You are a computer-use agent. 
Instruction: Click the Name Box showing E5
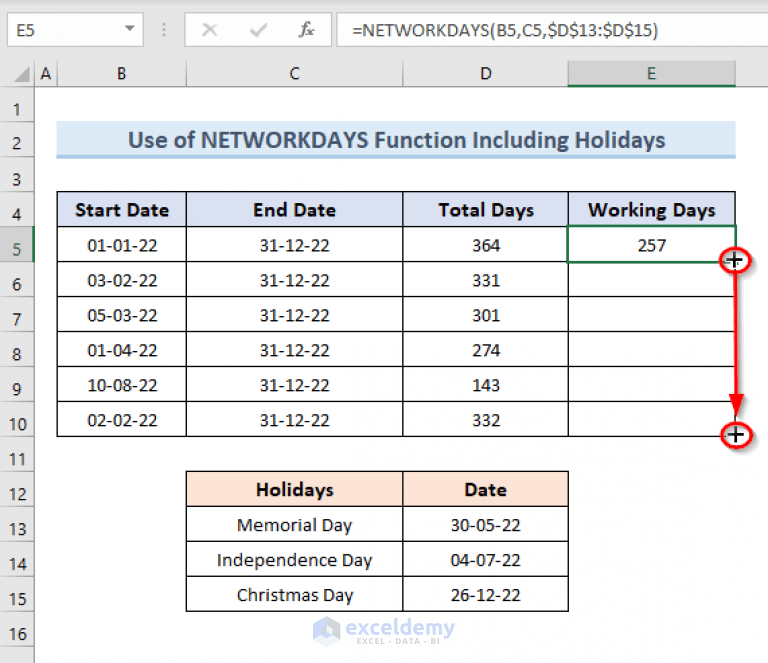pyautogui.click(x=75, y=30)
